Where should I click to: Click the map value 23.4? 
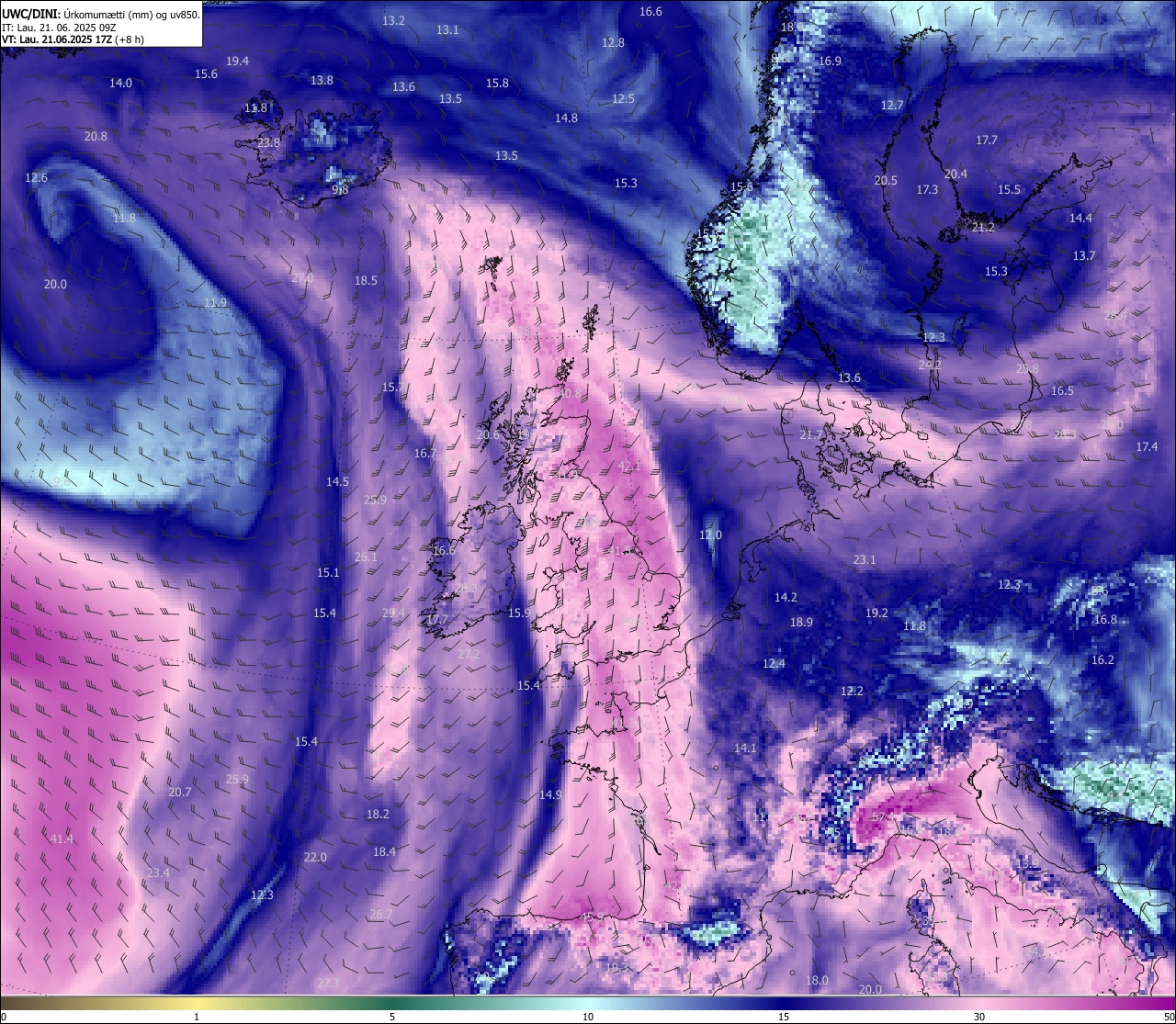point(158,872)
